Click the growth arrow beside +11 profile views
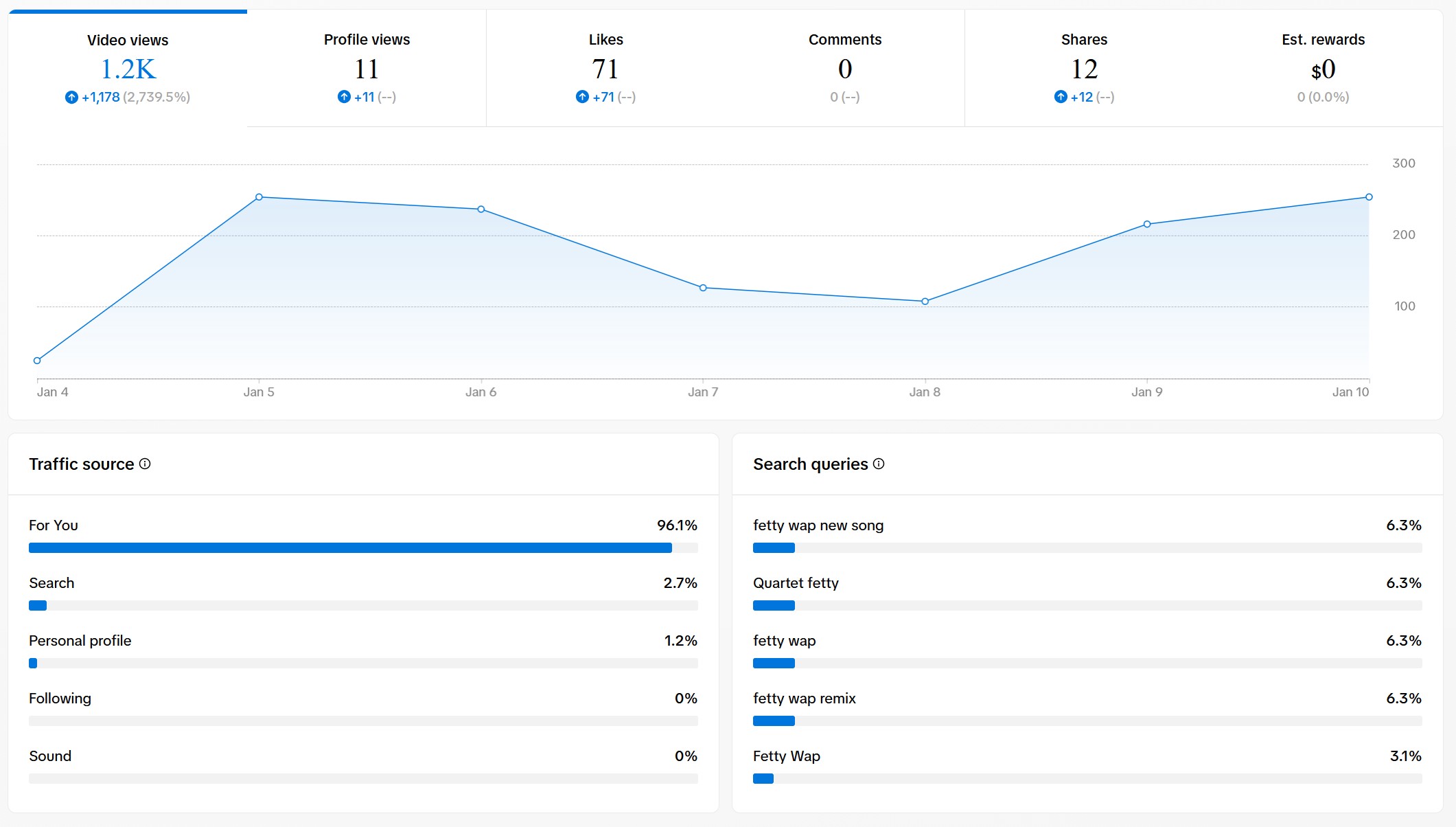Image resolution: width=1456 pixels, height=827 pixels. (x=345, y=97)
